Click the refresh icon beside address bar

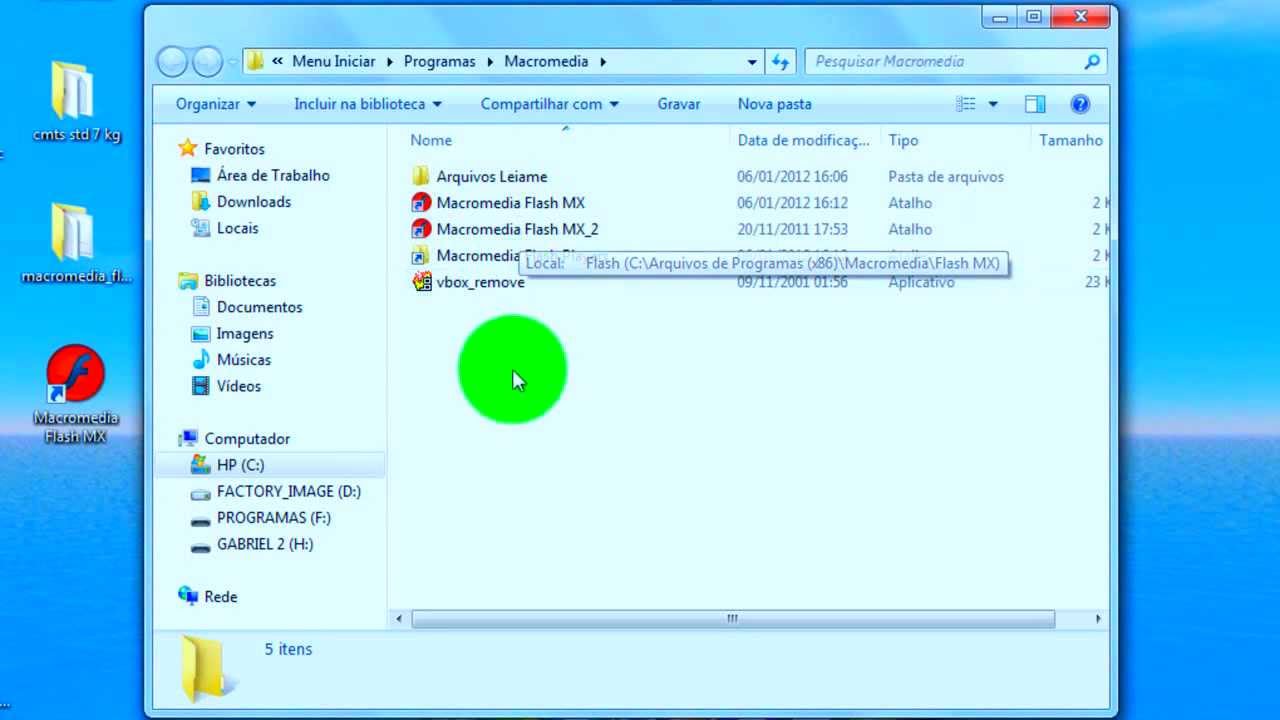(x=780, y=62)
